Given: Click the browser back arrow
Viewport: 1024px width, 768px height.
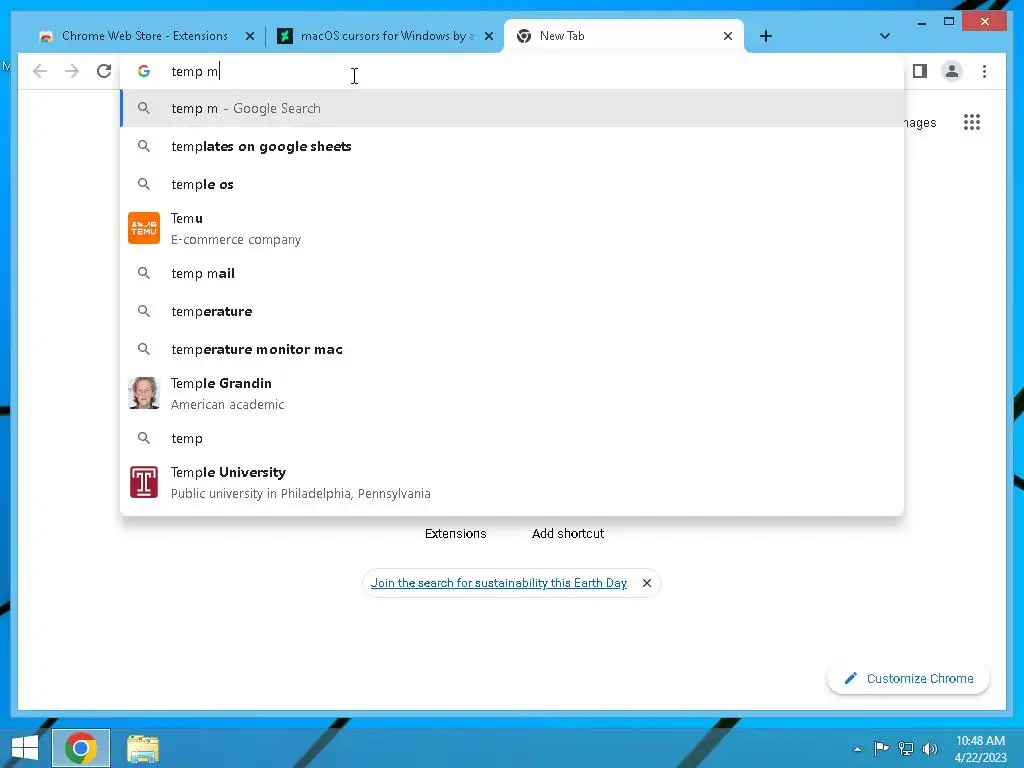Looking at the screenshot, I should [40, 71].
